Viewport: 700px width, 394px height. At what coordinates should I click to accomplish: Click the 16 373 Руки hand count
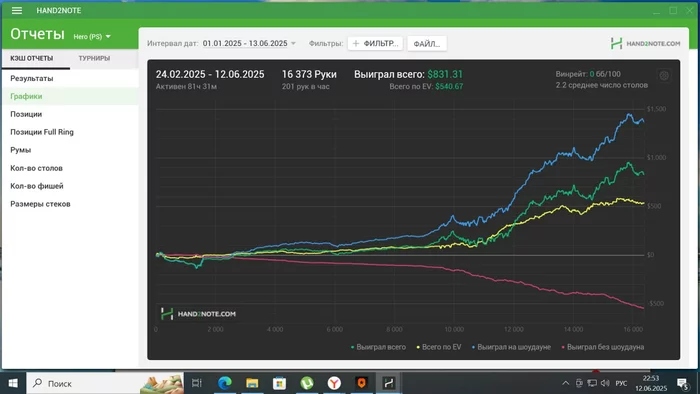click(309, 74)
